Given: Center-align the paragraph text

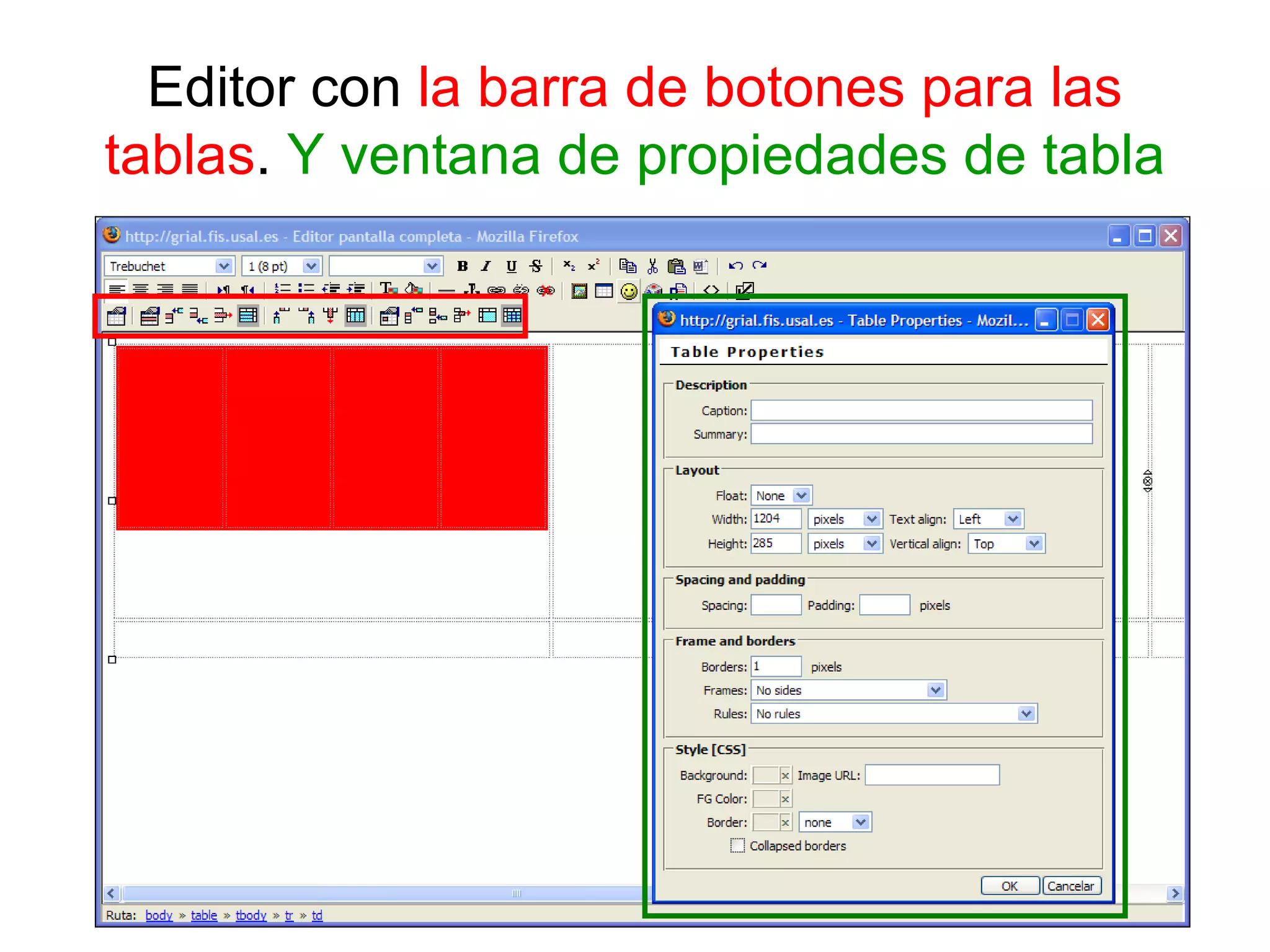Looking at the screenshot, I should [141, 289].
